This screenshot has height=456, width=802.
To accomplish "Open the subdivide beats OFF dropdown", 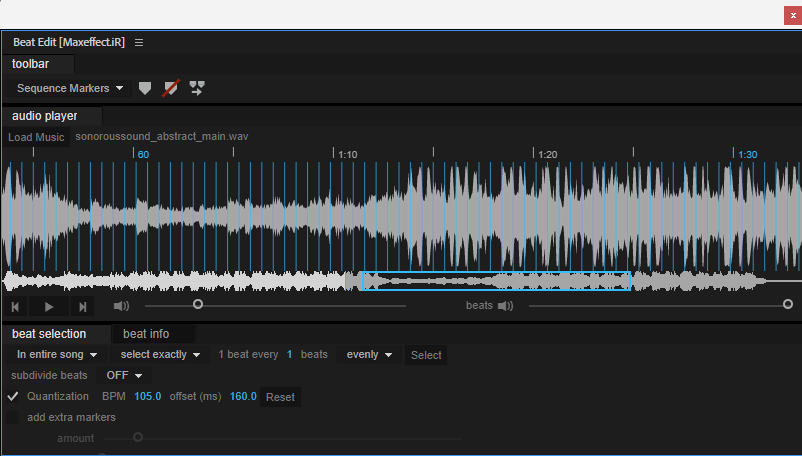I will (124, 375).
